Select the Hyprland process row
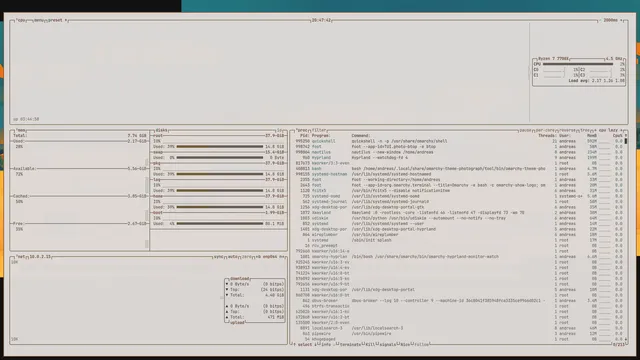Viewport: 640px width, 360px height. pos(459,158)
